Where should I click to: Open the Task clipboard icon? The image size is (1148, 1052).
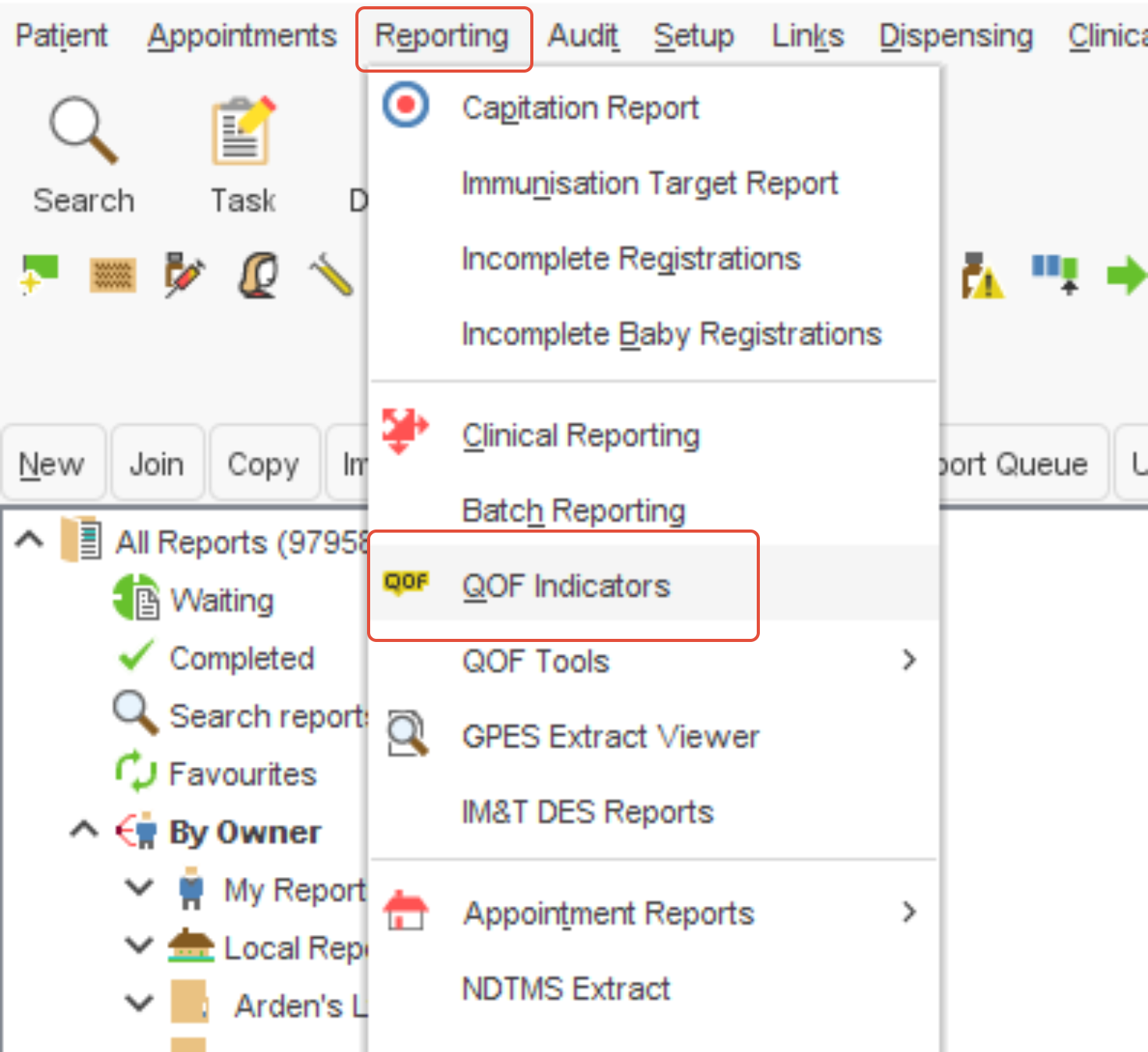(x=241, y=129)
